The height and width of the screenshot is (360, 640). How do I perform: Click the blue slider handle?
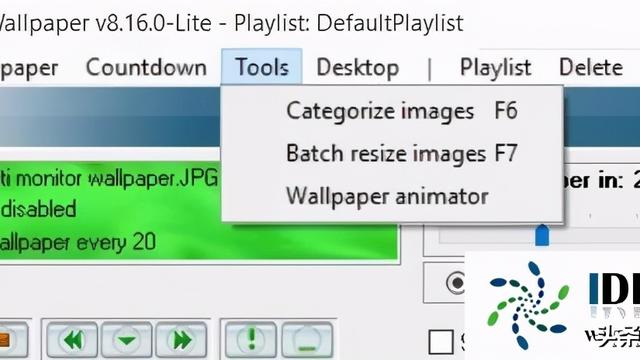click(x=542, y=235)
